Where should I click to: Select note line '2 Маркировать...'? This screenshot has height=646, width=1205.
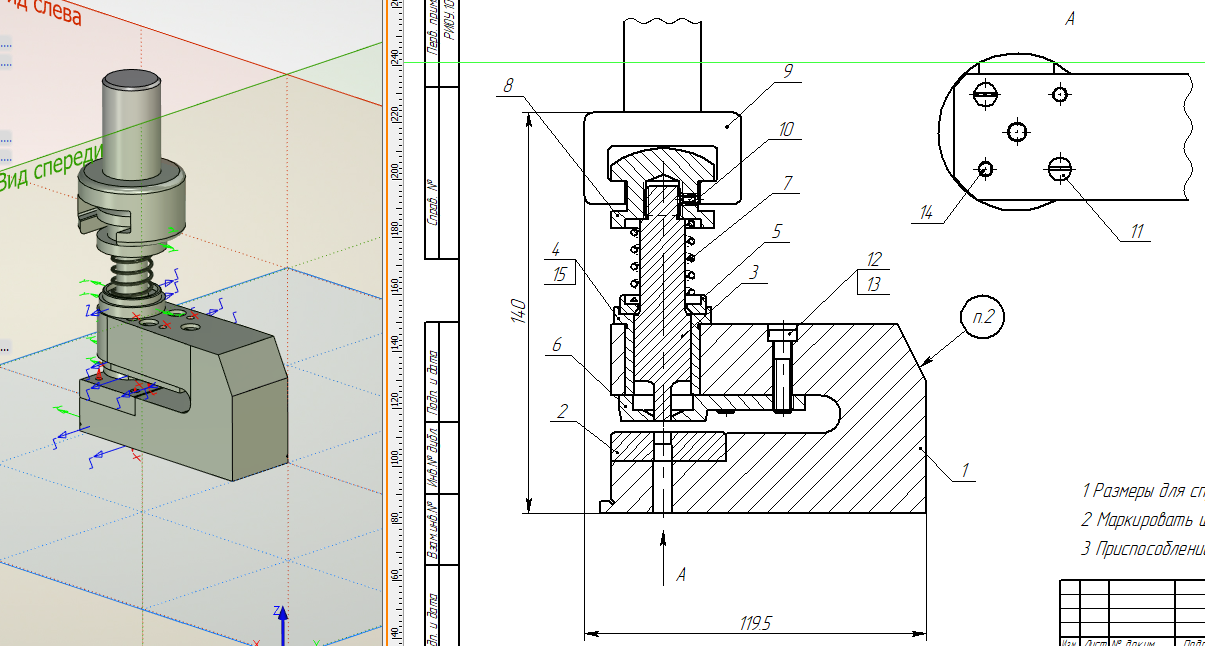1143,520
